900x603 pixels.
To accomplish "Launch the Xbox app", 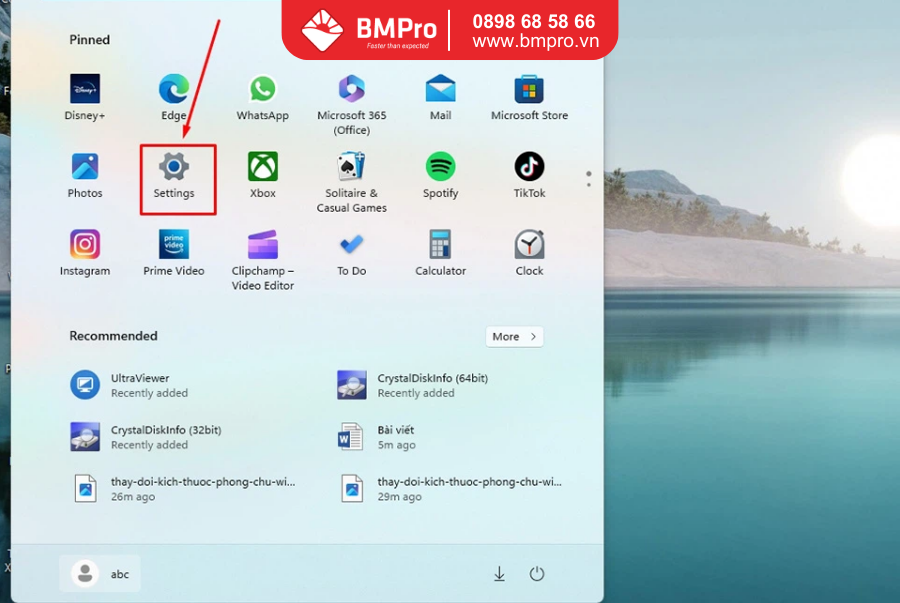I will [262, 176].
